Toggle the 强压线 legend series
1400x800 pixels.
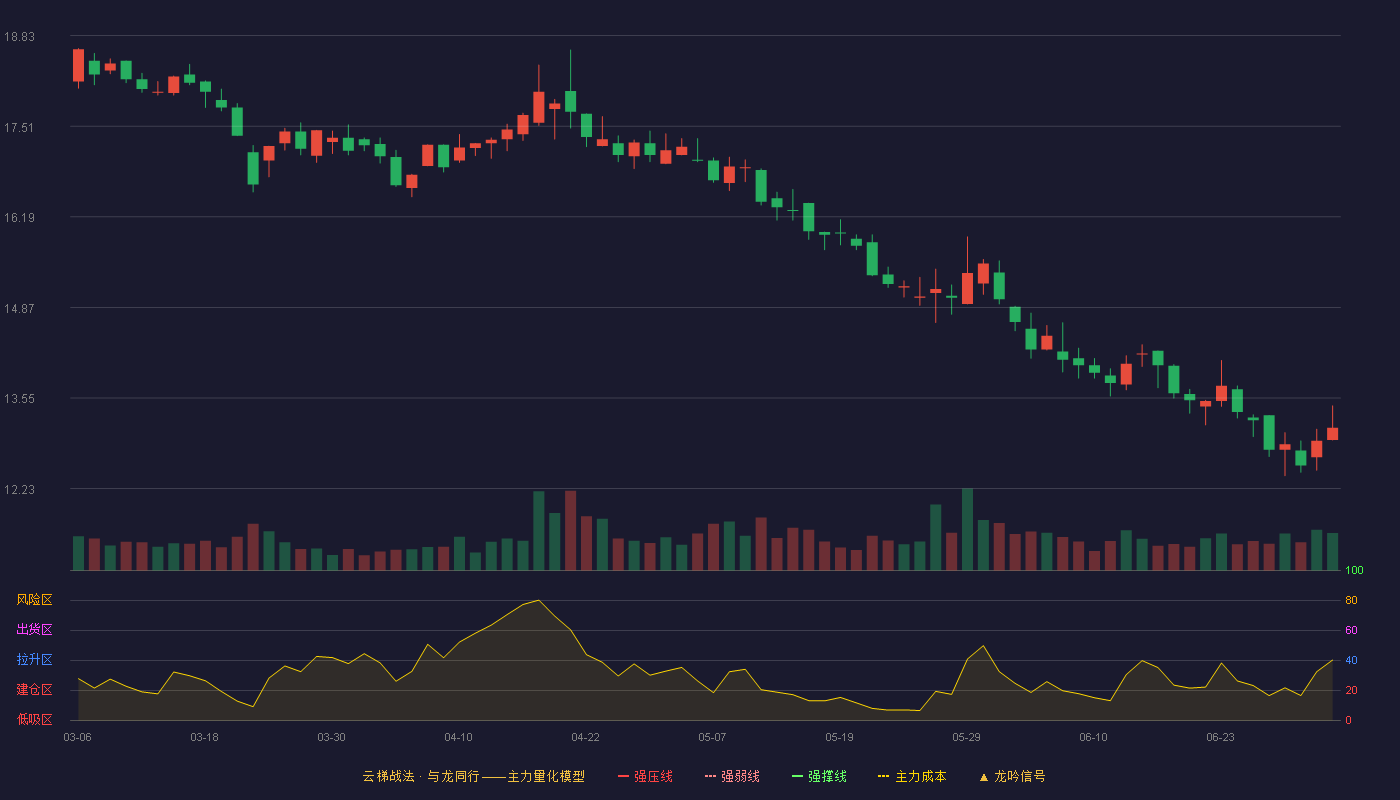coord(645,776)
